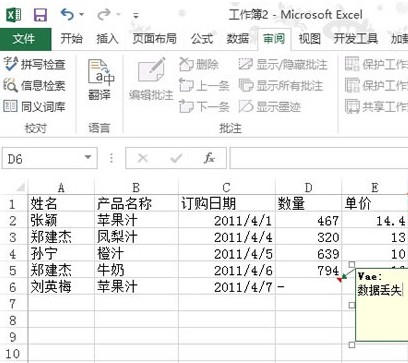
Task: Toggle 显示墨迹 show ink option
Action: pos(270,107)
